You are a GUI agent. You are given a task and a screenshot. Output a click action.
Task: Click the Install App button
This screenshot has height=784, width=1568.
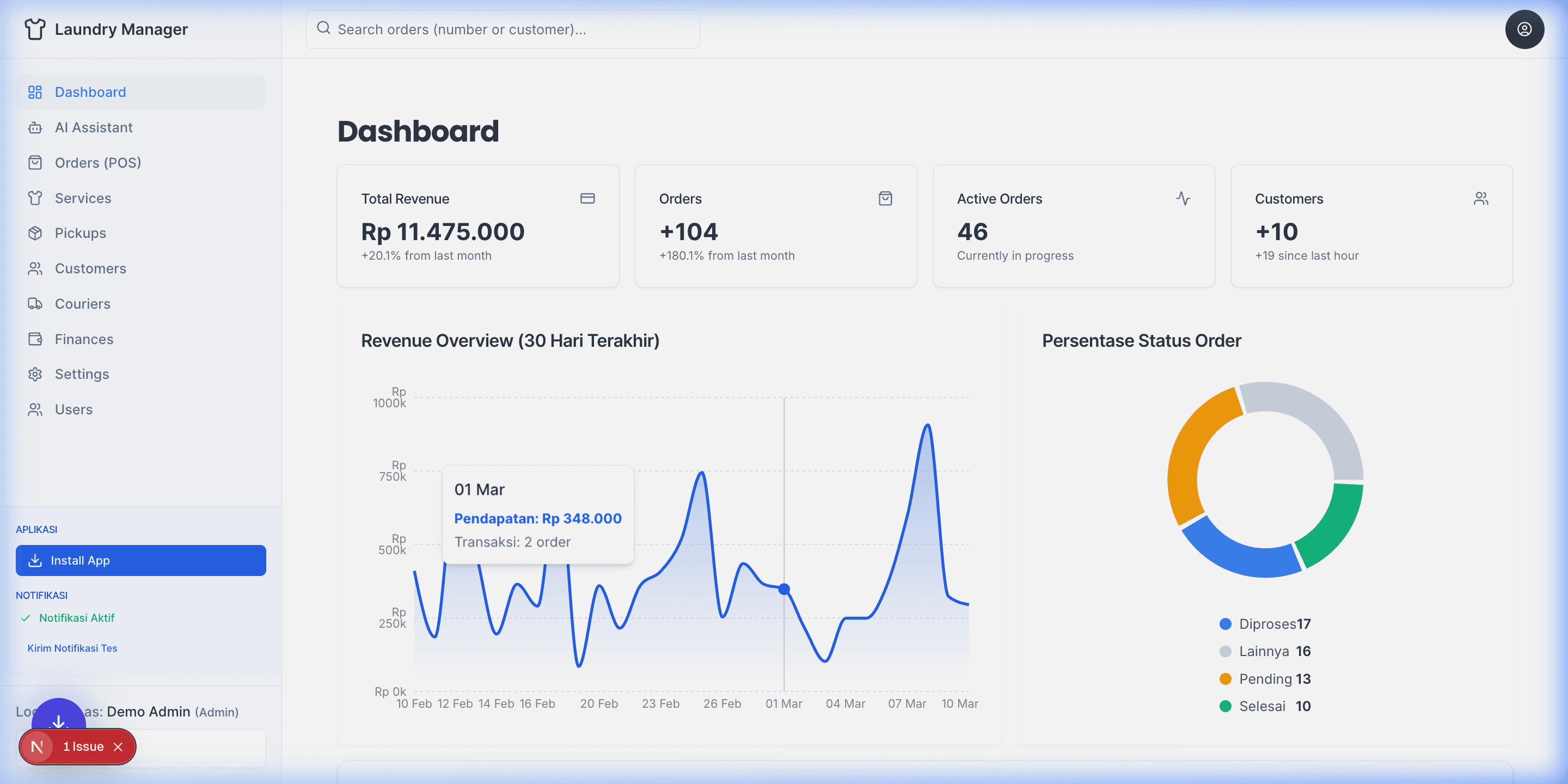[140, 560]
